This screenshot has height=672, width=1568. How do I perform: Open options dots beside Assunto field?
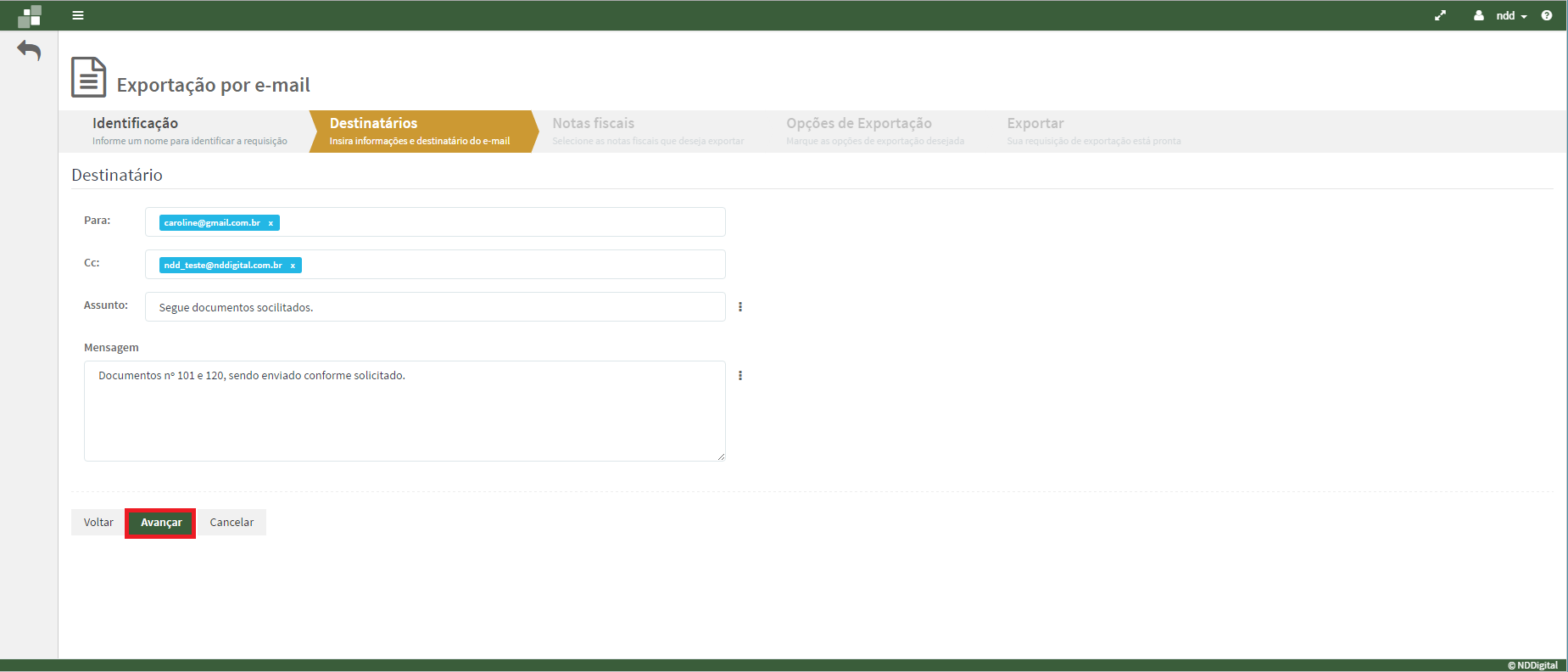coord(740,307)
